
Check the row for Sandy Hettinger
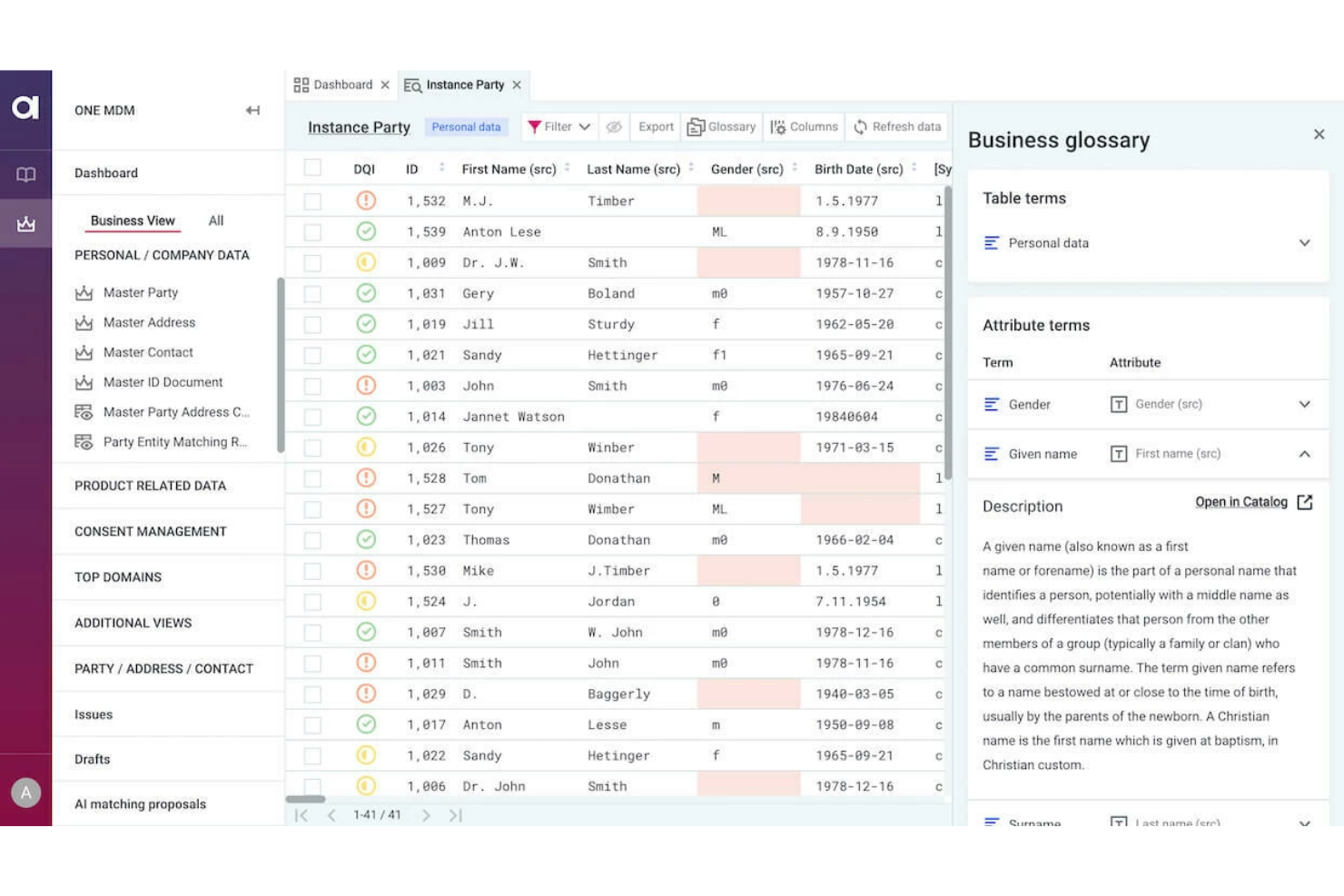point(312,355)
